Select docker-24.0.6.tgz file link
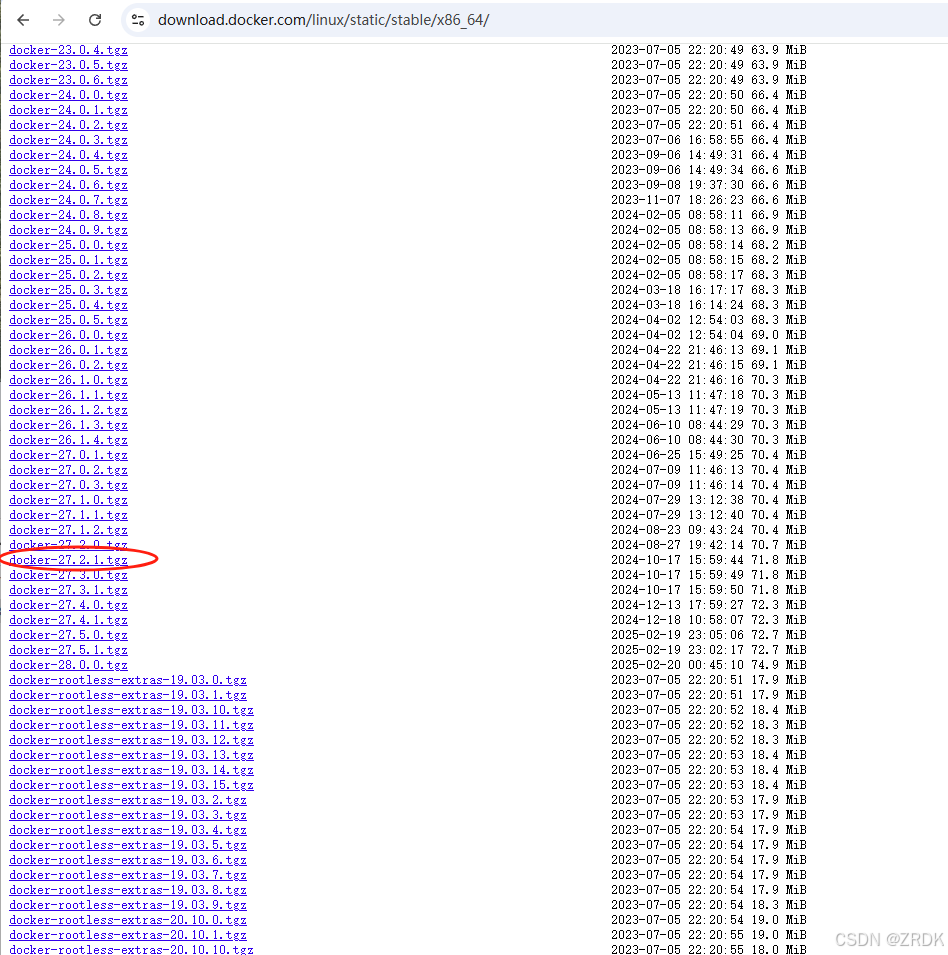The width and height of the screenshot is (948, 955). (x=68, y=185)
